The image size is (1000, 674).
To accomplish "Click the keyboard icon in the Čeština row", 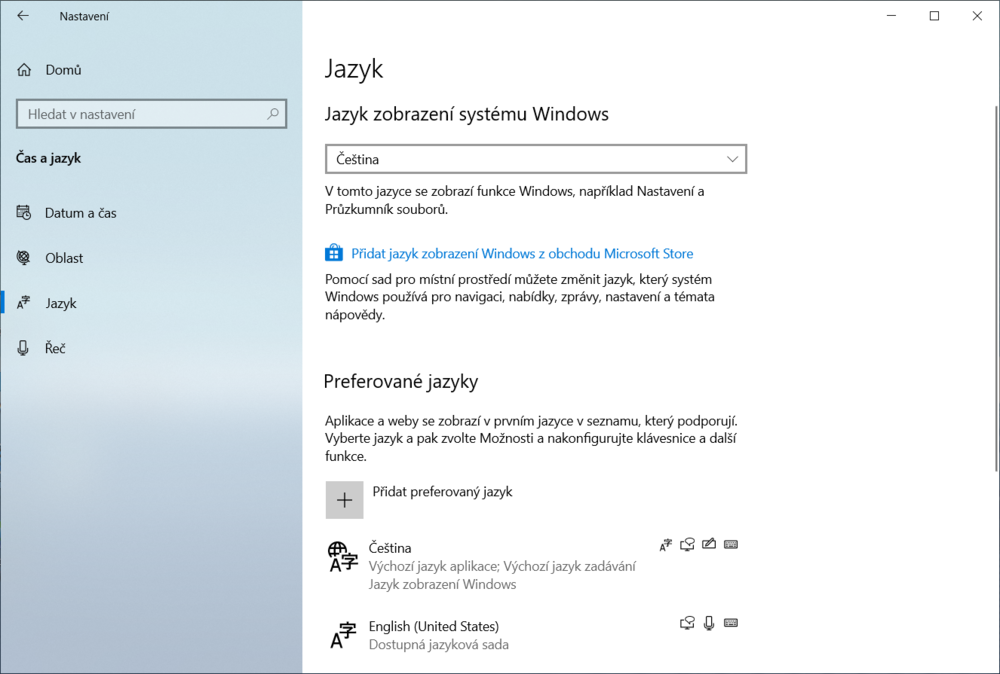I will (731, 545).
